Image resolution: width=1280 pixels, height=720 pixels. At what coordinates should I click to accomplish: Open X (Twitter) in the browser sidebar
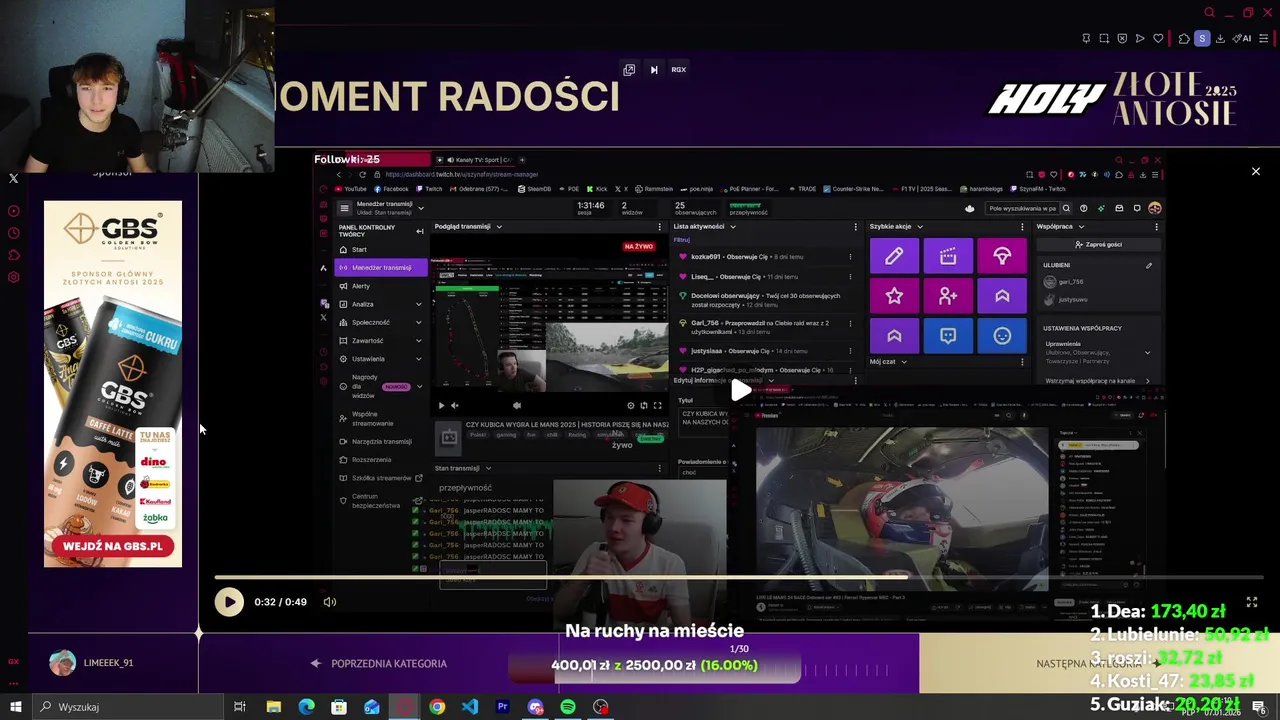[13, 179]
